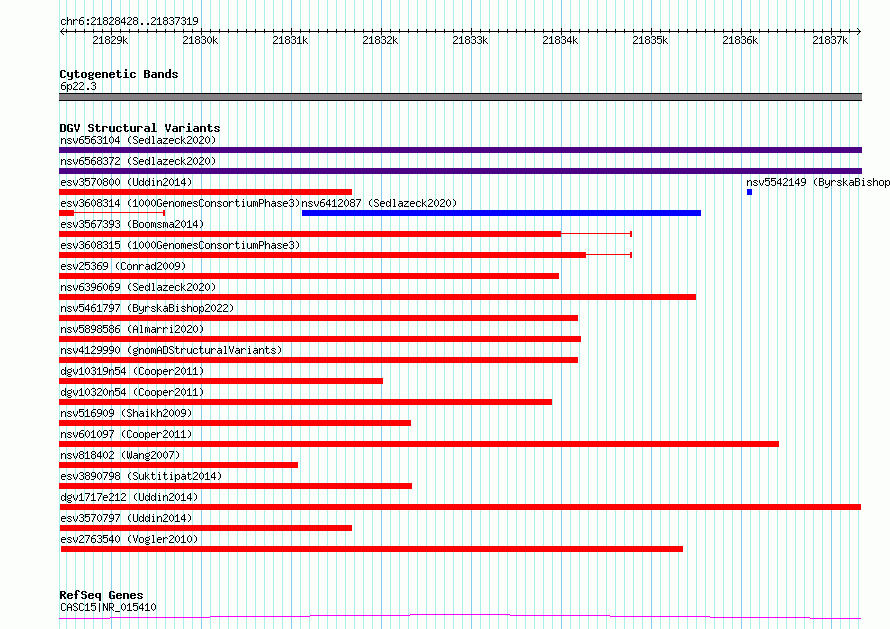Open the esv2763540 (Vogler2010) label
Screen dimensions: 890x629
click(129, 539)
